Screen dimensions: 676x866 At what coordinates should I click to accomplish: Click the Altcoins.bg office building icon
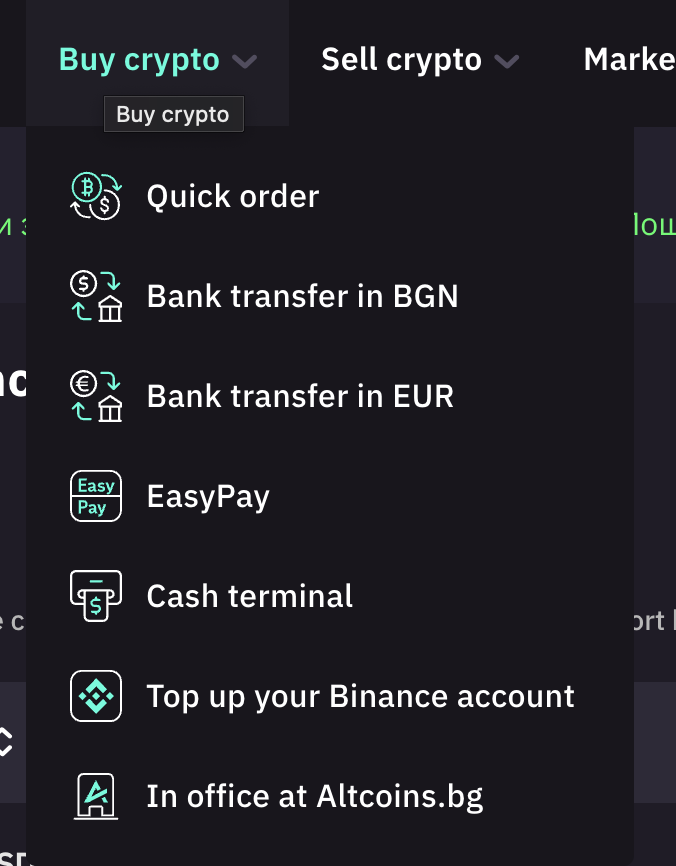[x=96, y=796]
